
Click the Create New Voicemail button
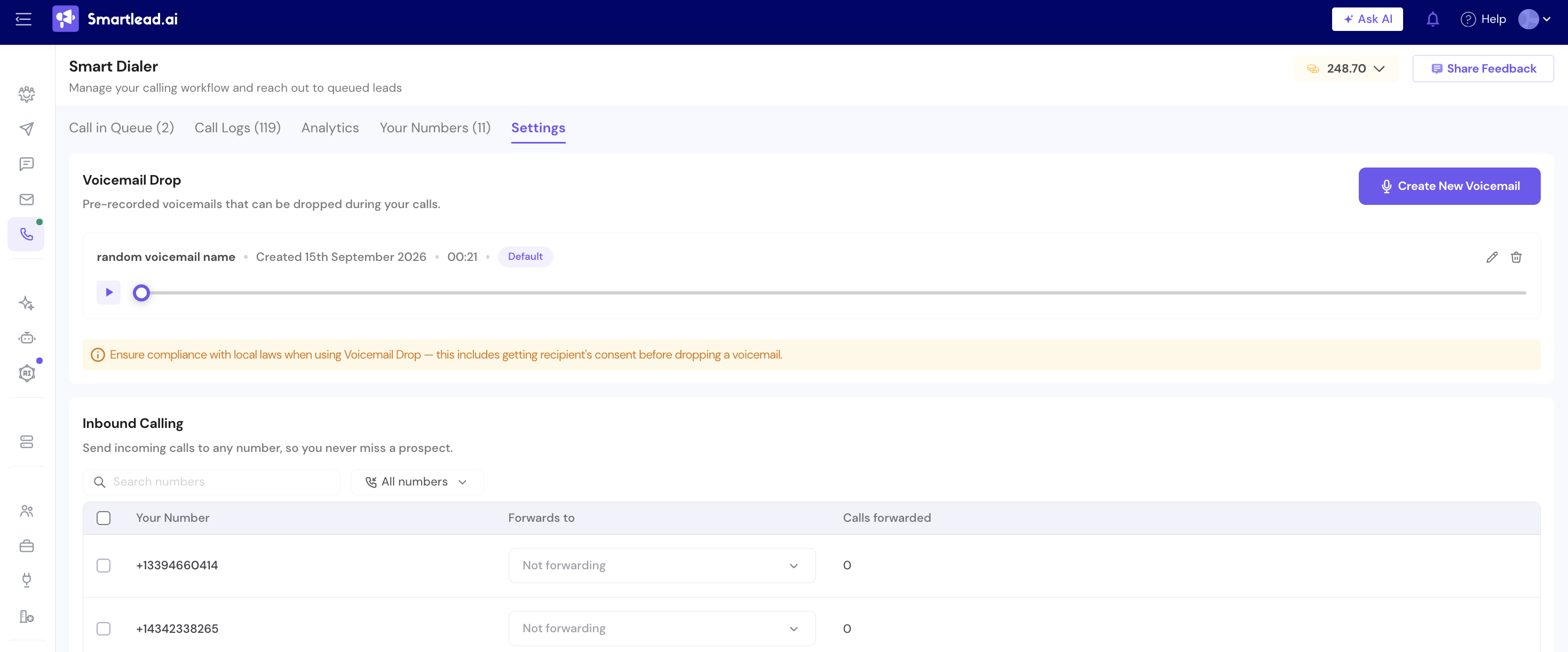point(1450,186)
